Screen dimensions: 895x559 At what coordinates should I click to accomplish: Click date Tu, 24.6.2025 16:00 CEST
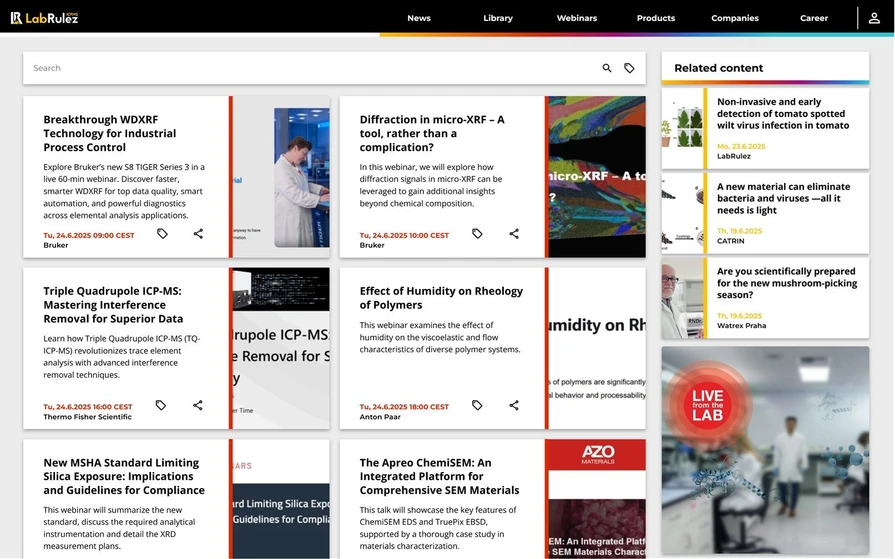[88, 407]
